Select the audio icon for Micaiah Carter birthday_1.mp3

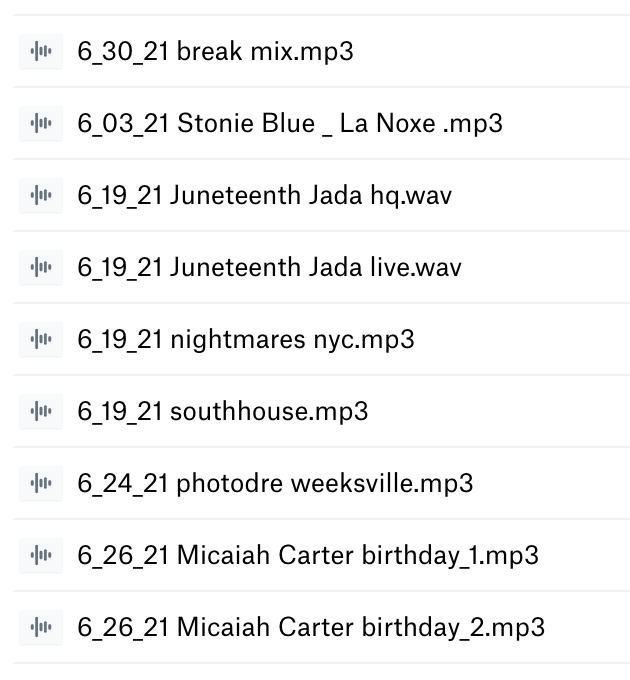pos(41,556)
